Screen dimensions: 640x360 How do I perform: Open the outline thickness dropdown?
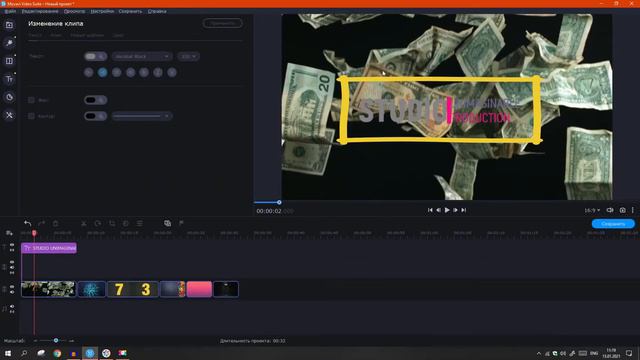[x=142, y=116]
